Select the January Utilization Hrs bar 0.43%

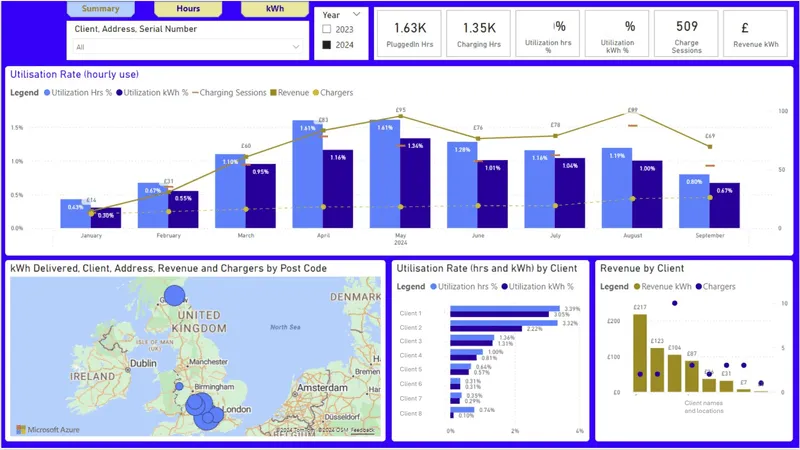[x=76, y=213]
